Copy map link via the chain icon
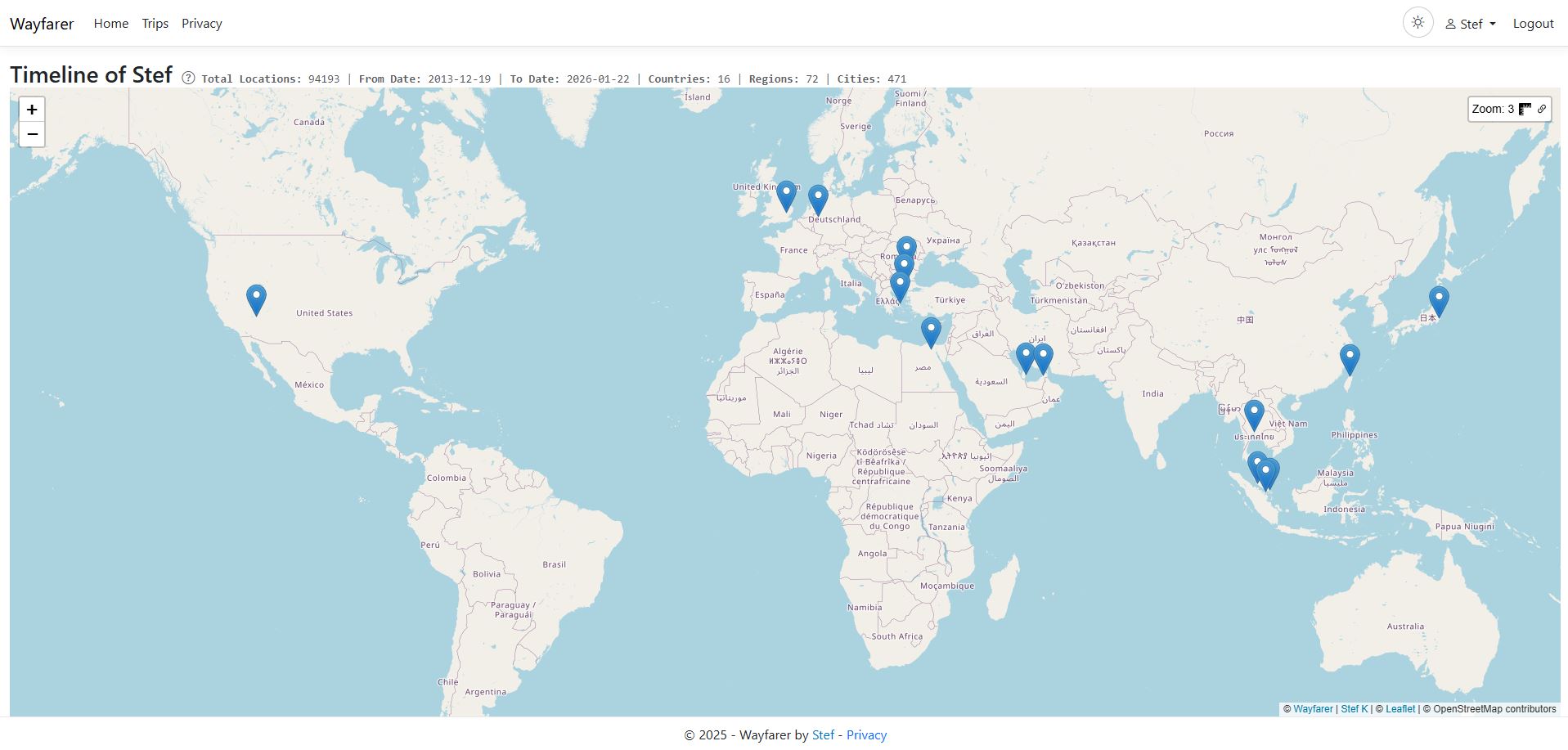This screenshot has height=750, width=1568. pyautogui.click(x=1542, y=109)
